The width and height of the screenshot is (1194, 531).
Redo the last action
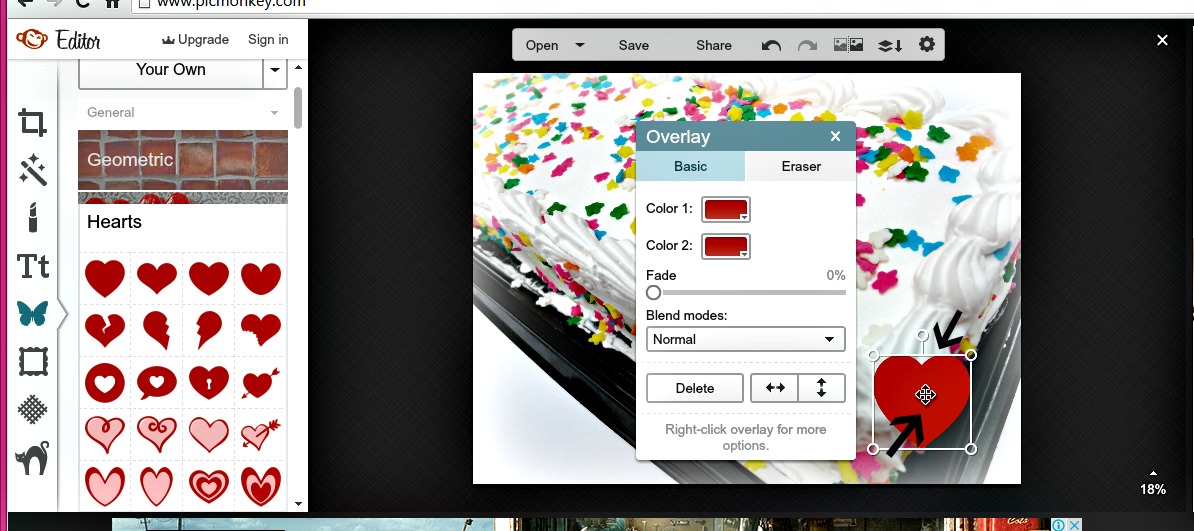807,46
